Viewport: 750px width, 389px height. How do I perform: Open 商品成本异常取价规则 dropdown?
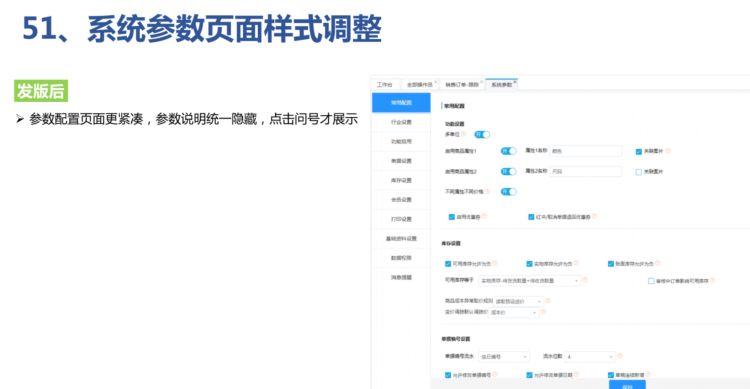click(518, 301)
